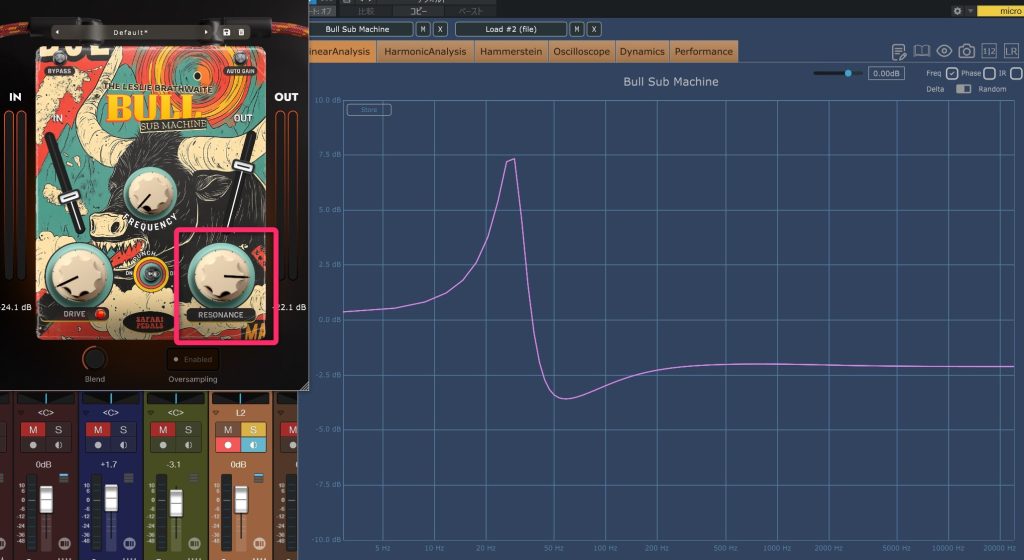Toggle the Delta/Random switch
This screenshot has height=560, width=1024.
[963, 89]
